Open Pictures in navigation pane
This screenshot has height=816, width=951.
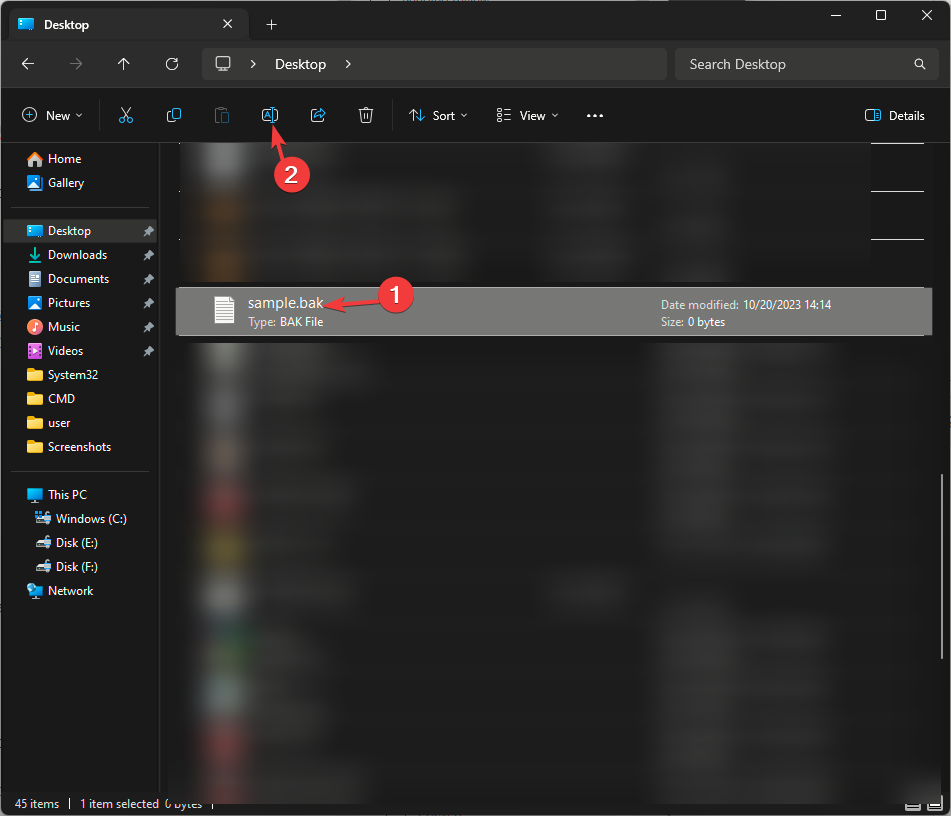tap(69, 303)
